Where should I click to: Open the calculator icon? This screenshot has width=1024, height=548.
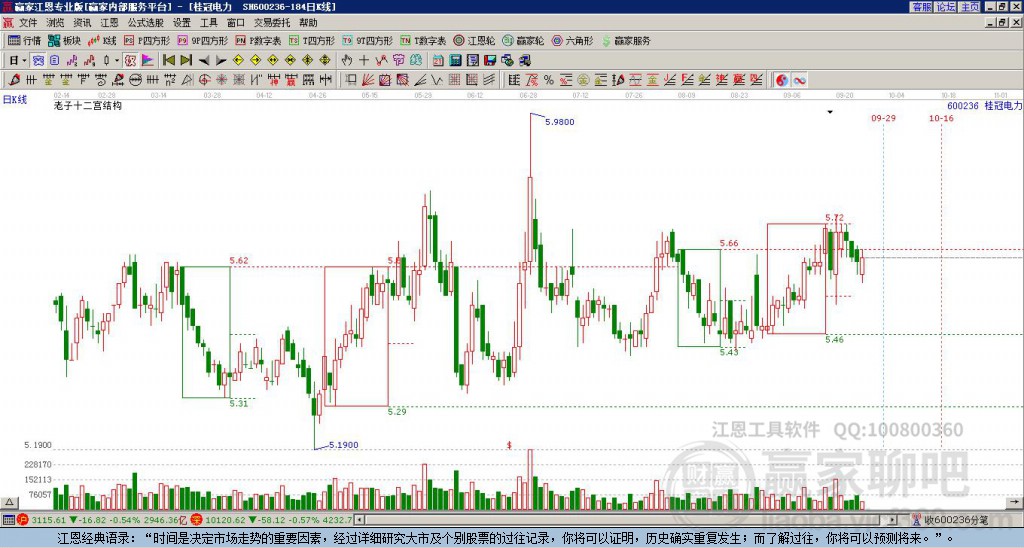click(x=456, y=60)
